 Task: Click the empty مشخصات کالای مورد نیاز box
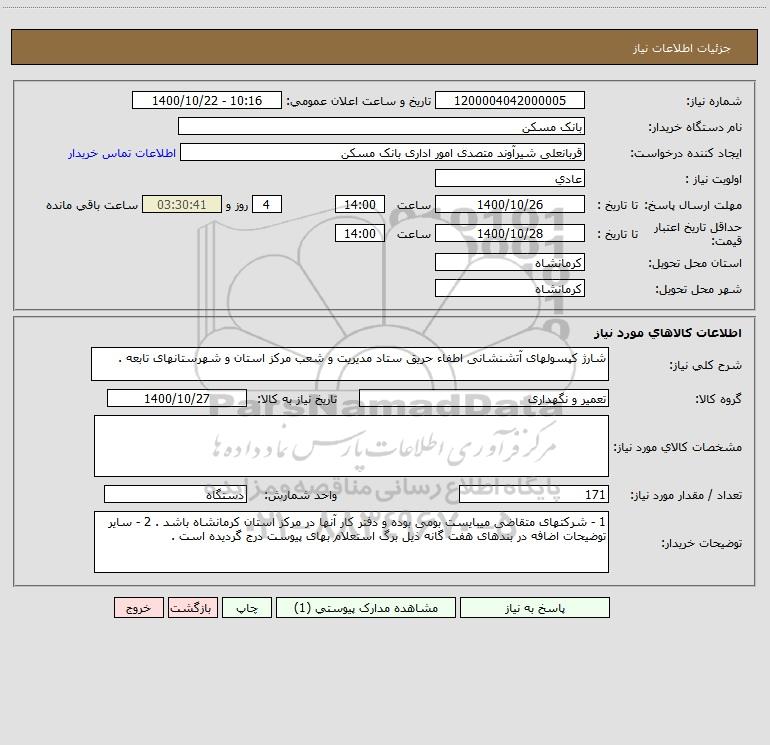point(351,446)
